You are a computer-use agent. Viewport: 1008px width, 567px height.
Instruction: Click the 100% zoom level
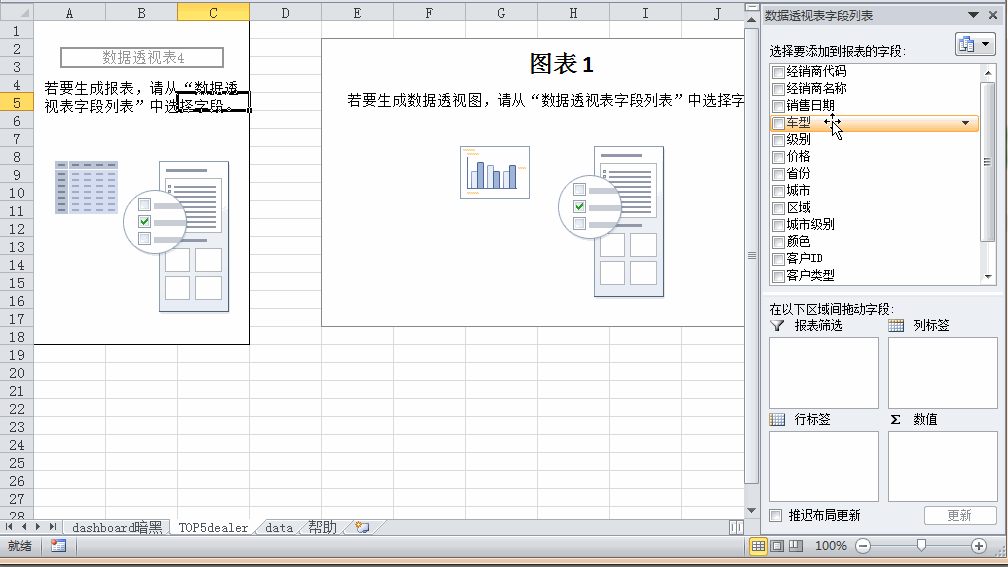831,546
